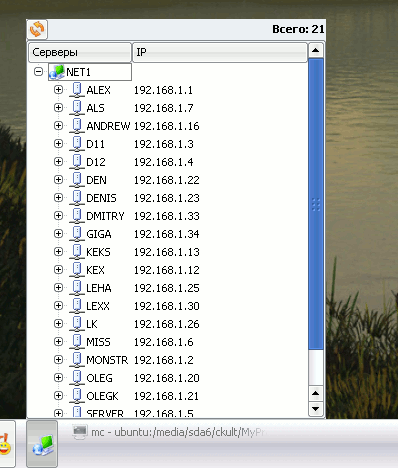Select the NET1 workgroup icon
The height and width of the screenshot is (468, 398).
pos(56,72)
